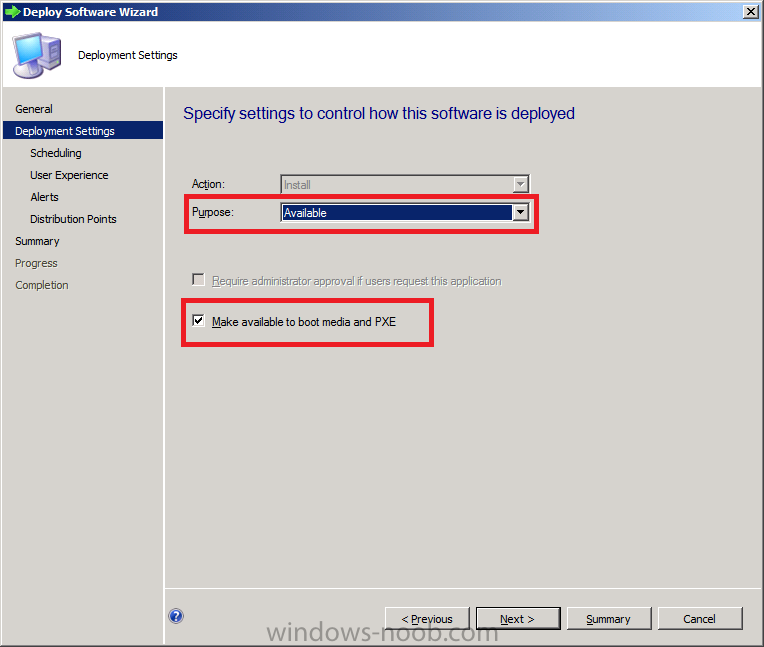Screen dimensions: 764x647
Task: Click the Purpose label
Action: 213,212
